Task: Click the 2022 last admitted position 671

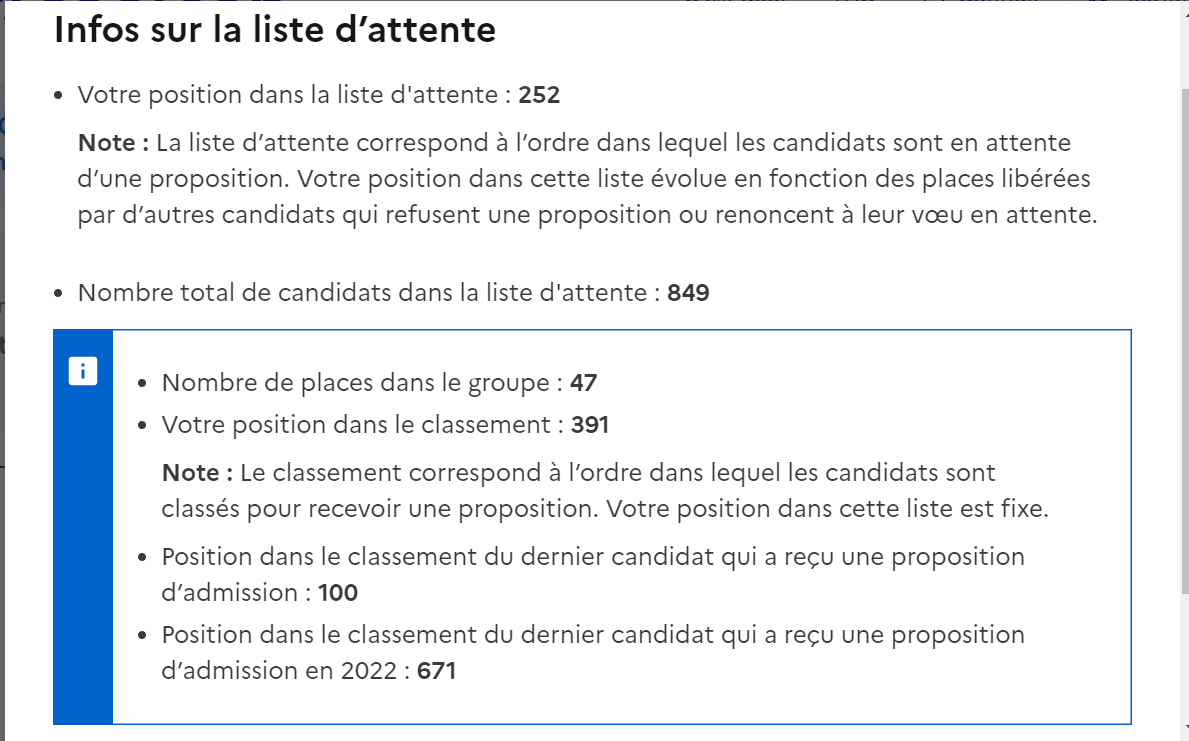Action: 436,671
